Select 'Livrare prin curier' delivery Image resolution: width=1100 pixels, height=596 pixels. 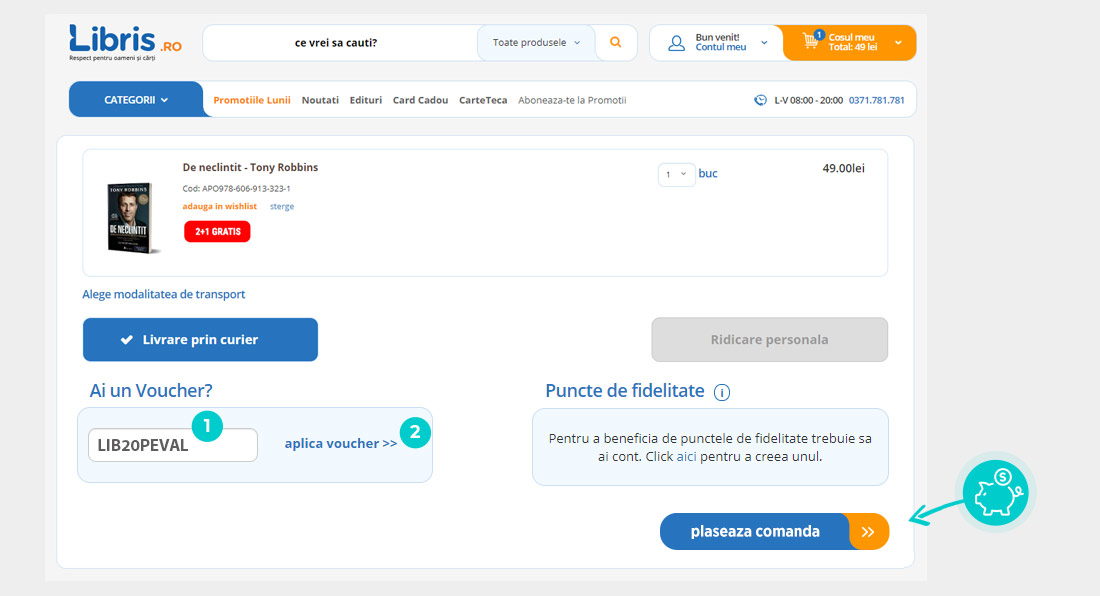click(201, 339)
